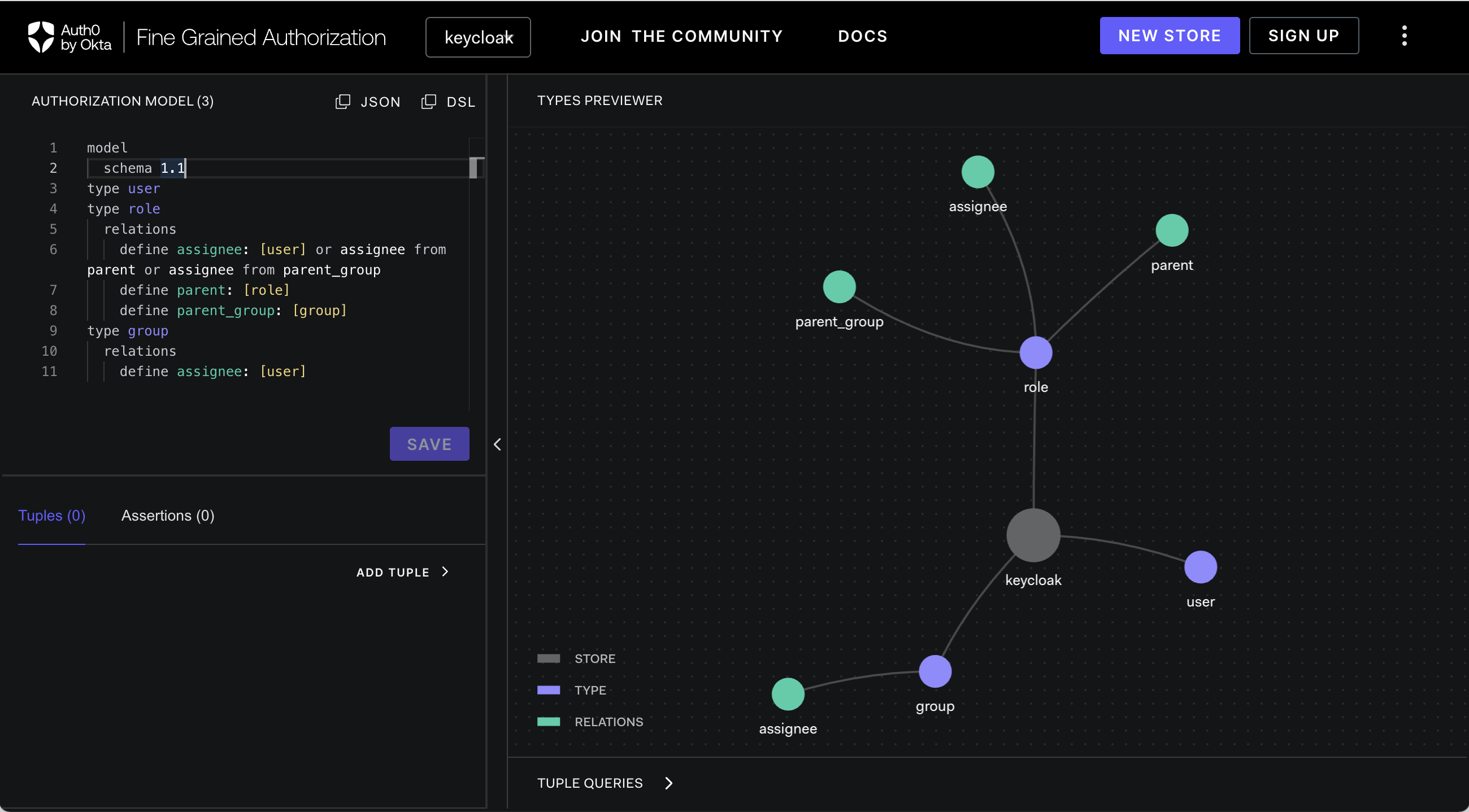This screenshot has width=1469, height=812.
Task: Expand the Tuple Queries section arrow
Action: (668, 783)
